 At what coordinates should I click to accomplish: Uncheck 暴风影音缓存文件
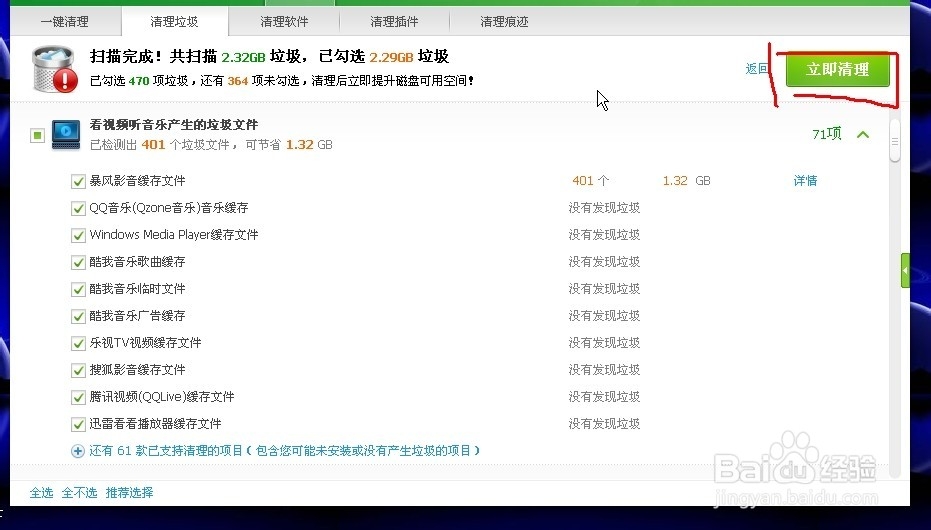(x=78, y=181)
